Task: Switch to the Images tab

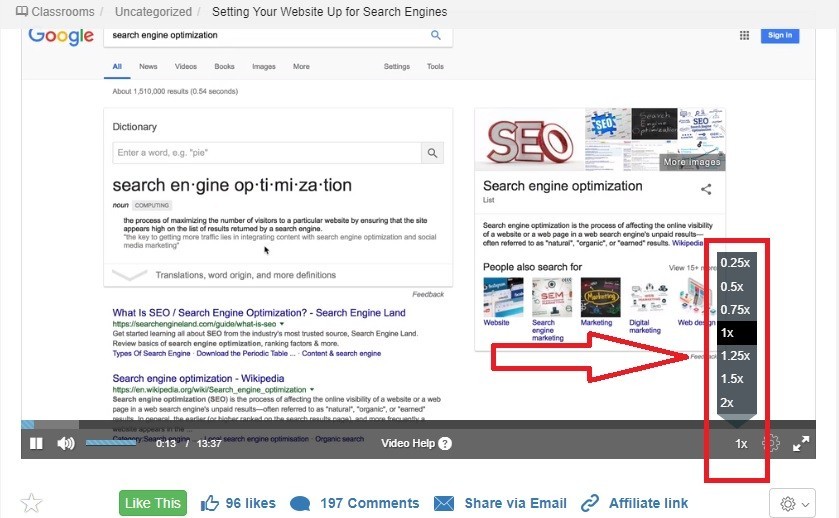Action: click(264, 66)
